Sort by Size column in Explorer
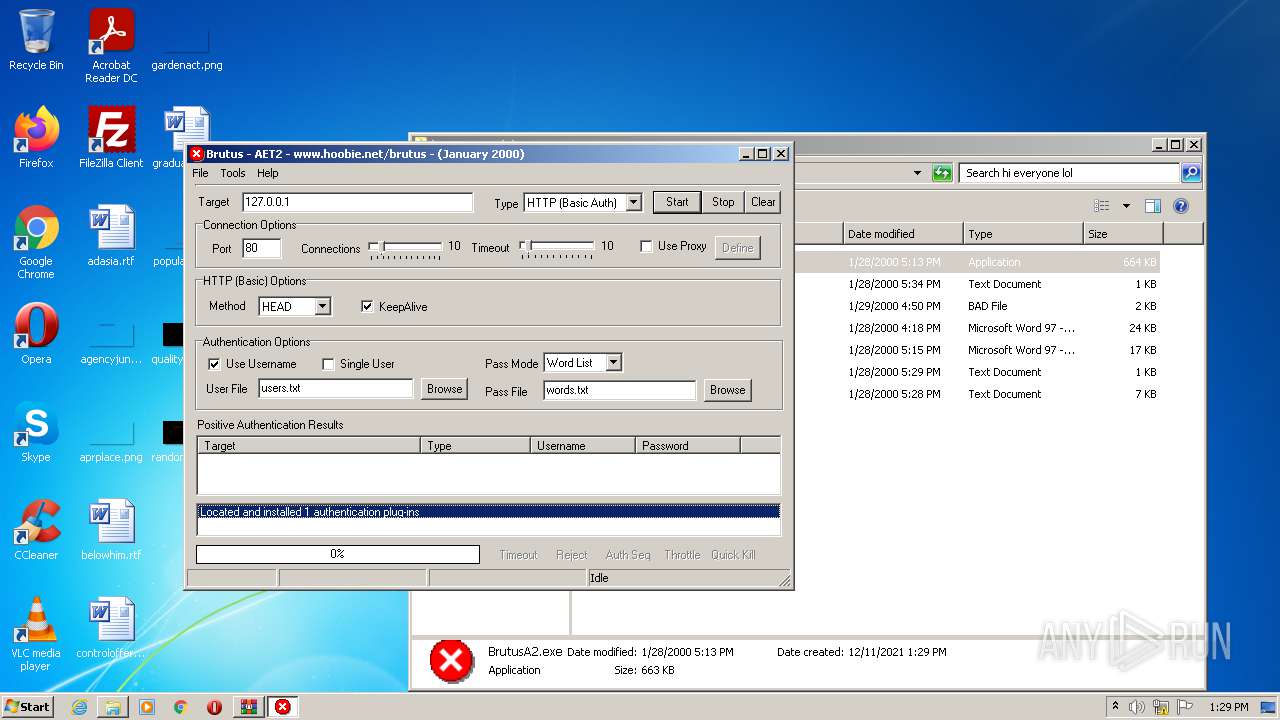 click(x=1124, y=234)
